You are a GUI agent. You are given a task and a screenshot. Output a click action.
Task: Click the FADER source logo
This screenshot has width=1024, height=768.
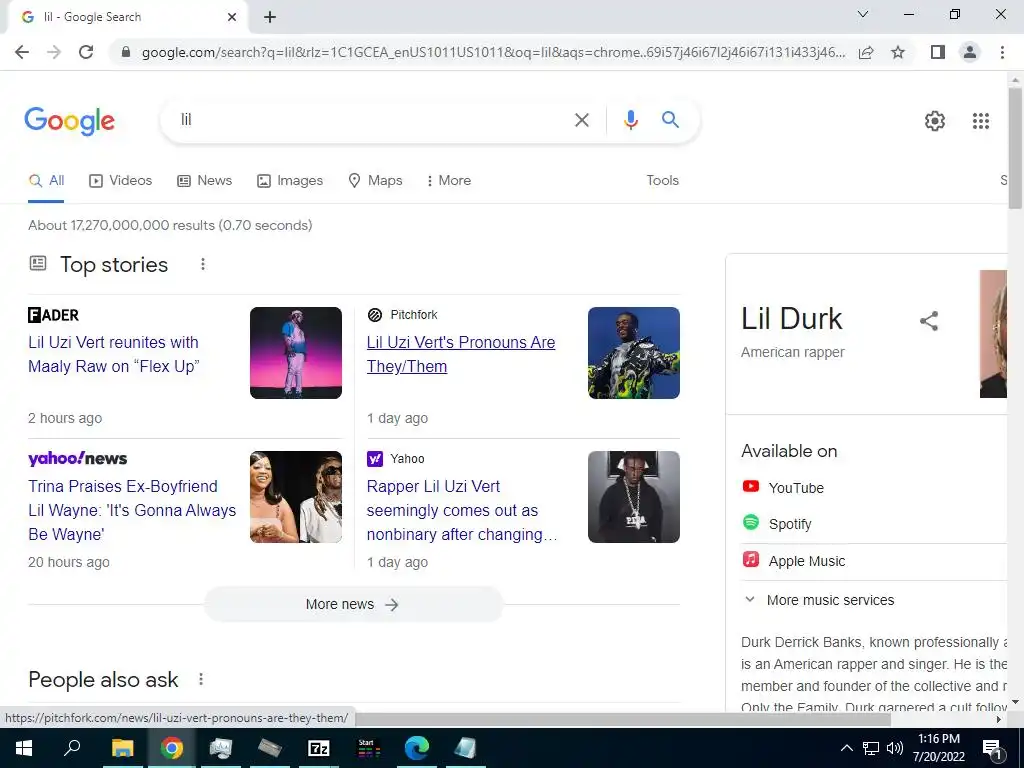pyautogui.click(x=54, y=315)
